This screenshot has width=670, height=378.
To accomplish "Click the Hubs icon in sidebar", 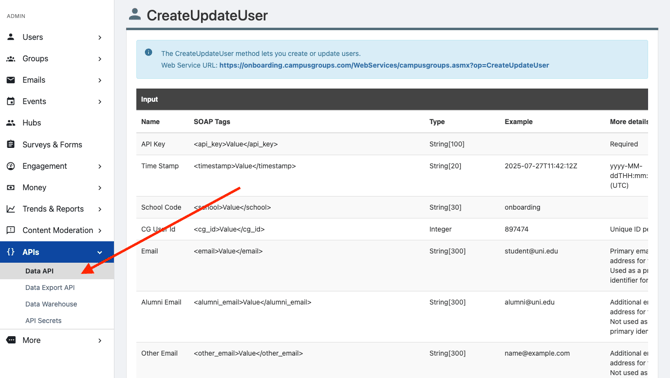I will coord(11,123).
